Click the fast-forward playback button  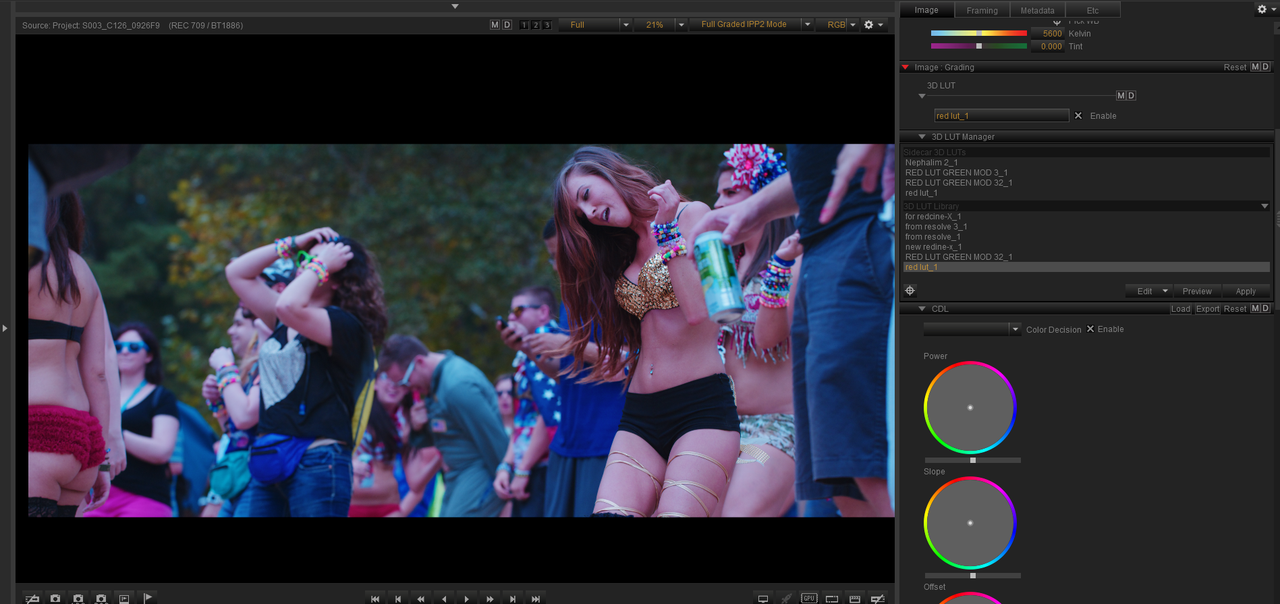pos(490,599)
